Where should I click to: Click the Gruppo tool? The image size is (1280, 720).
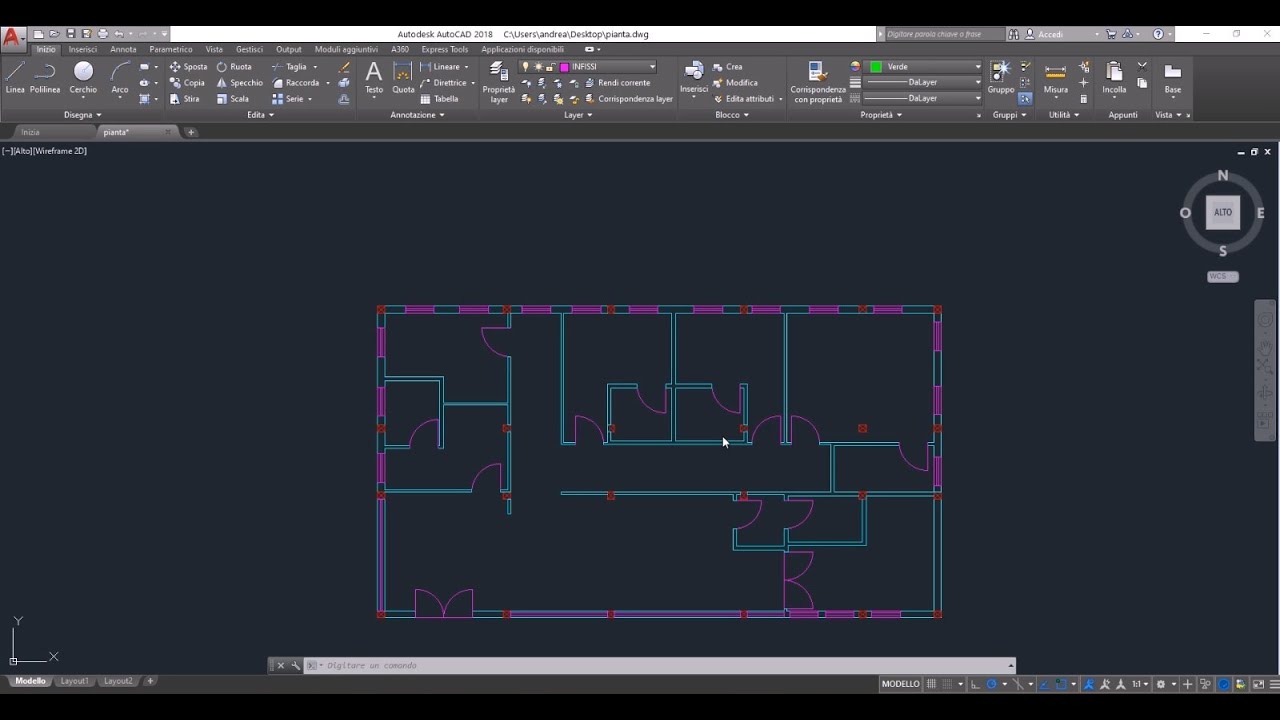tap(1001, 78)
